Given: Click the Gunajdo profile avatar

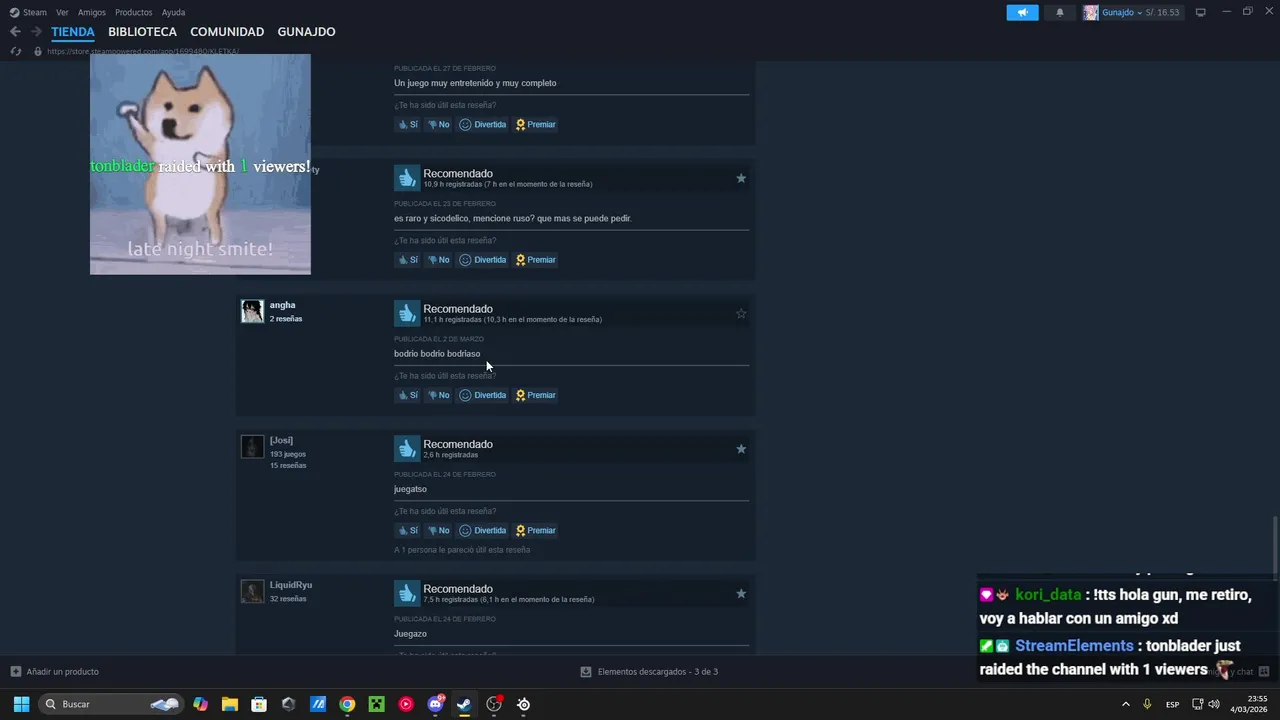Looking at the screenshot, I should (1091, 12).
